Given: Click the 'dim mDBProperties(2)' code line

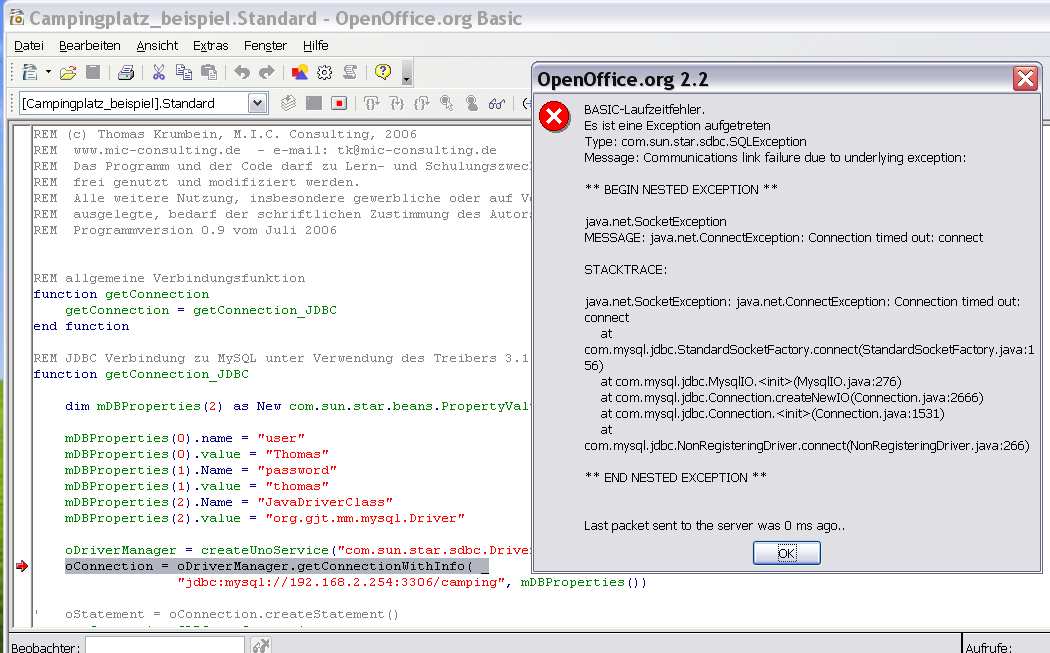Looking at the screenshot, I should pyautogui.click(x=298, y=406).
